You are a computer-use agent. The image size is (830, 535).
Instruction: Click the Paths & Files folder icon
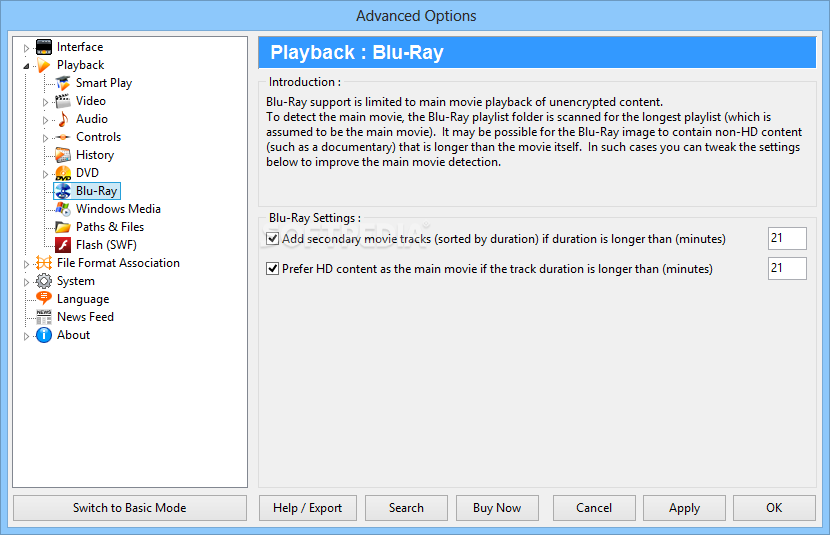[x=63, y=227]
